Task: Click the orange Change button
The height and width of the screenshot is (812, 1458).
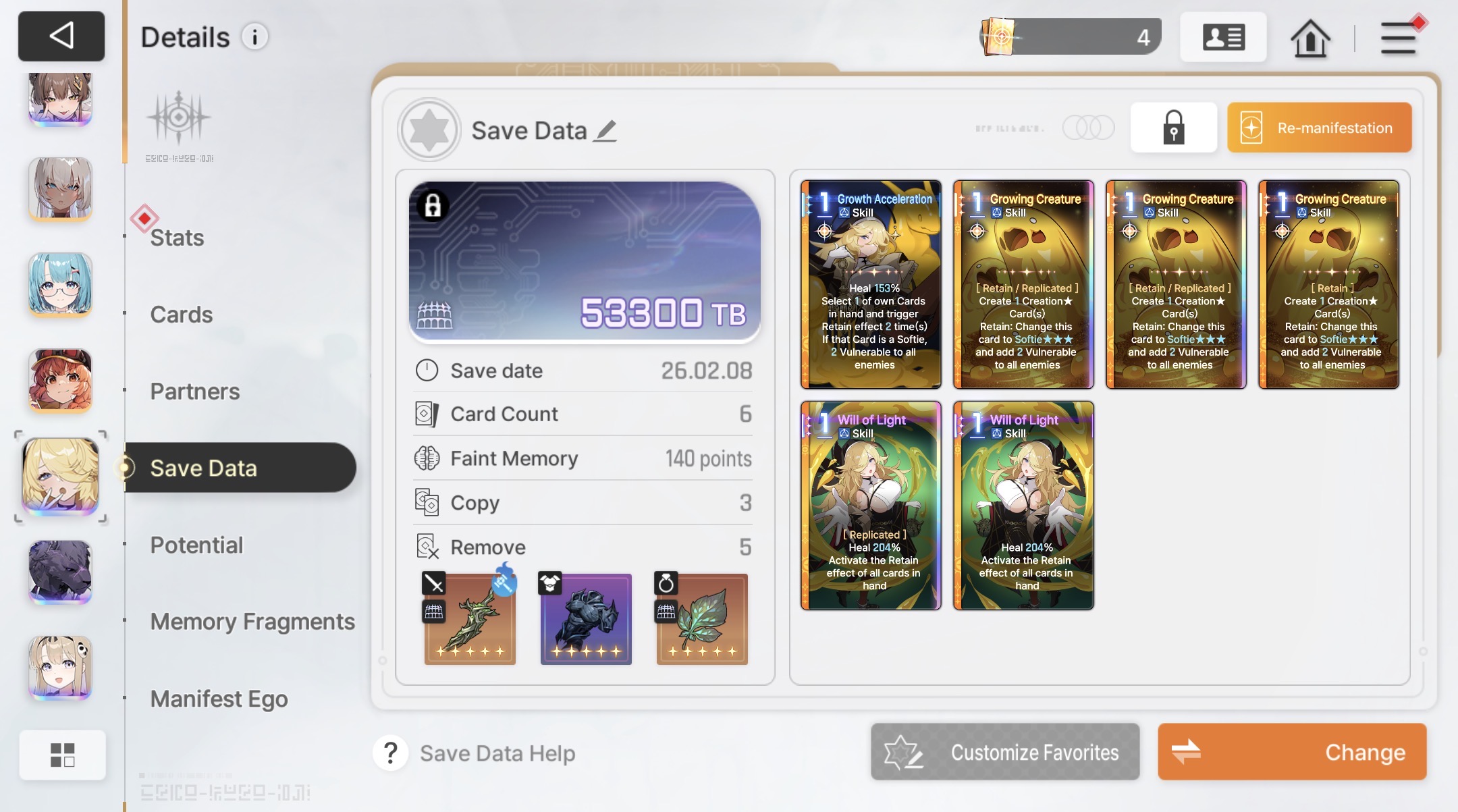Action: 1292,752
